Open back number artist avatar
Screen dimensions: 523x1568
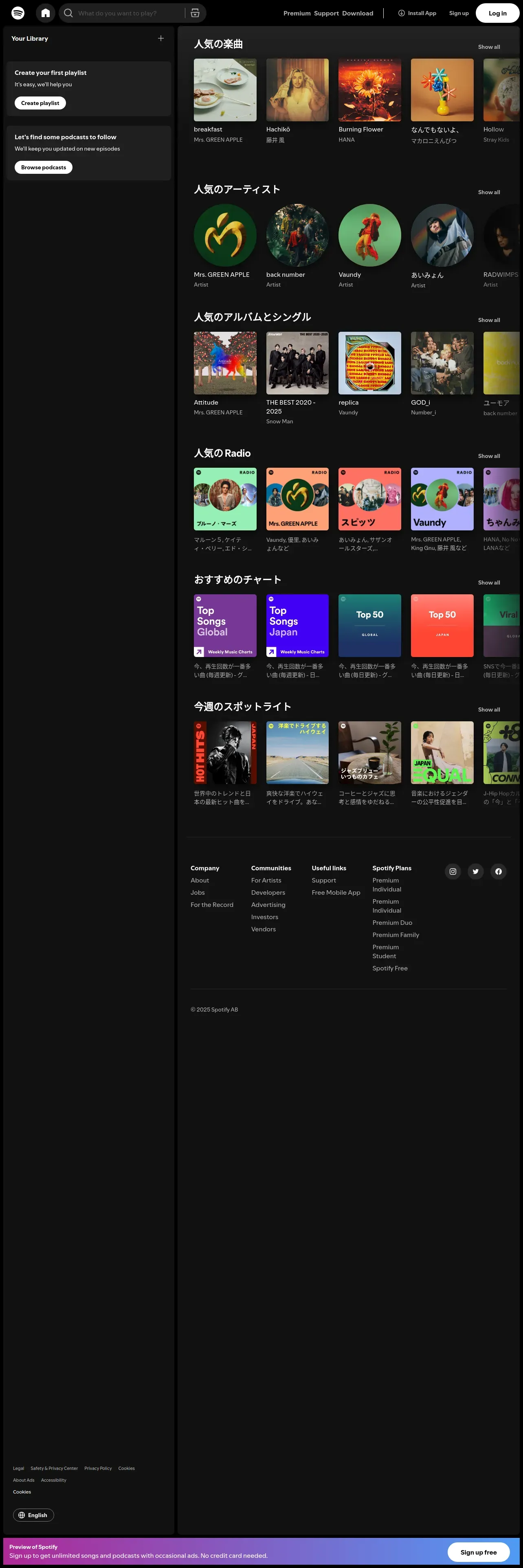point(297,235)
